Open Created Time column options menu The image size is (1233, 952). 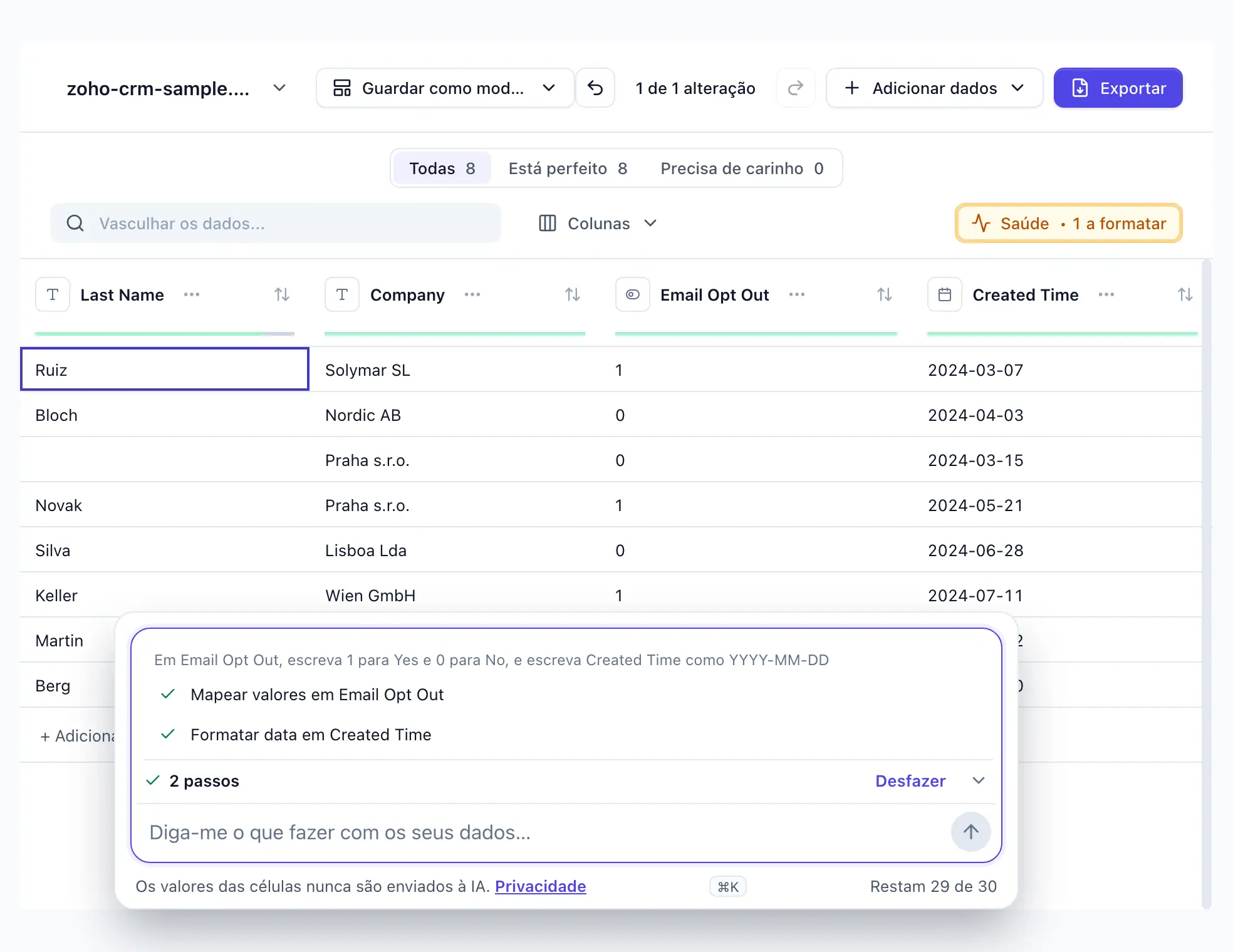[1106, 294]
